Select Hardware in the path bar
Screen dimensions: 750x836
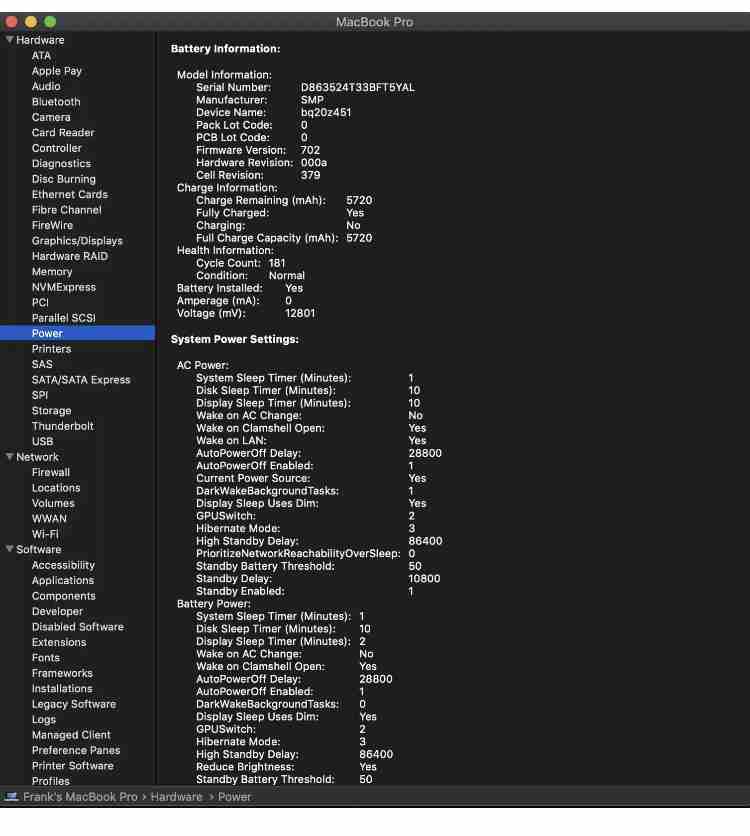[176, 797]
